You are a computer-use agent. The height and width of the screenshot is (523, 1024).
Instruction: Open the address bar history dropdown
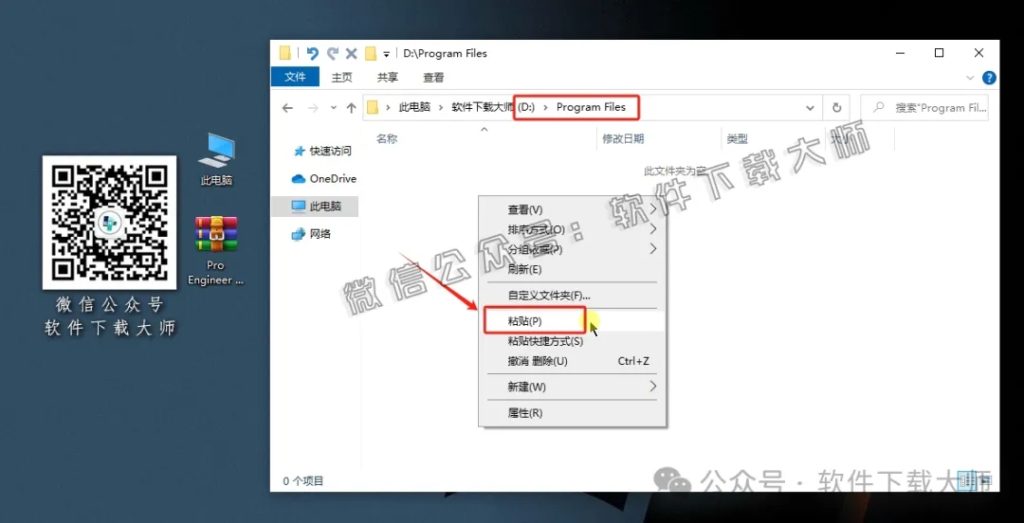(x=810, y=108)
